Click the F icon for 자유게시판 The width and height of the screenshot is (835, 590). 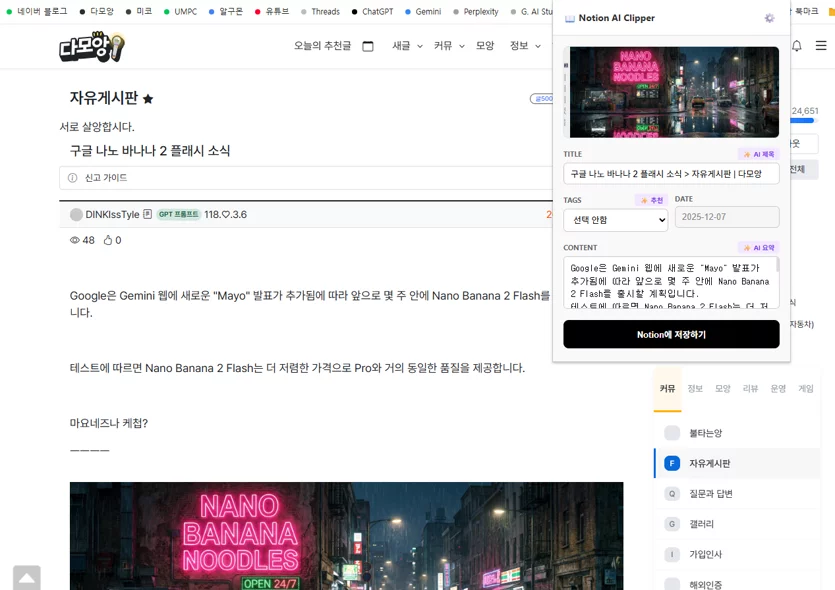[x=672, y=463]
